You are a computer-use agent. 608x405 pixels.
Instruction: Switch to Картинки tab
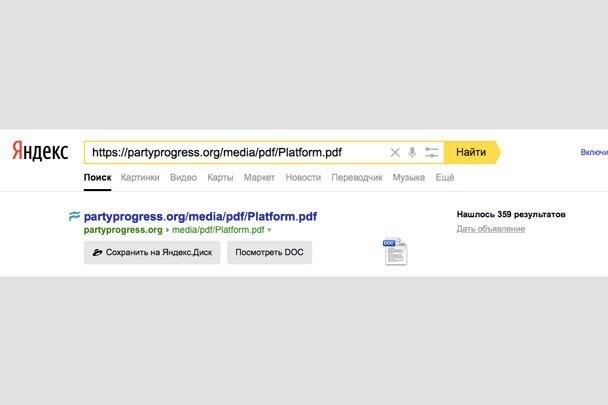[x=140, y=178]
